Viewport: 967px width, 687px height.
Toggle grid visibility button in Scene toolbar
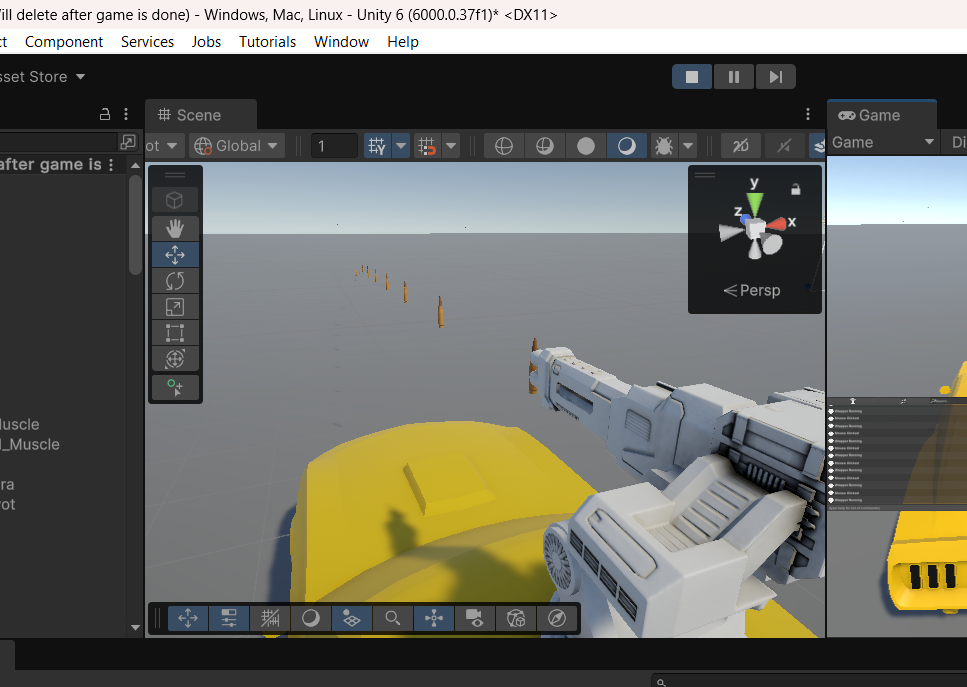[x=377, y=146]
